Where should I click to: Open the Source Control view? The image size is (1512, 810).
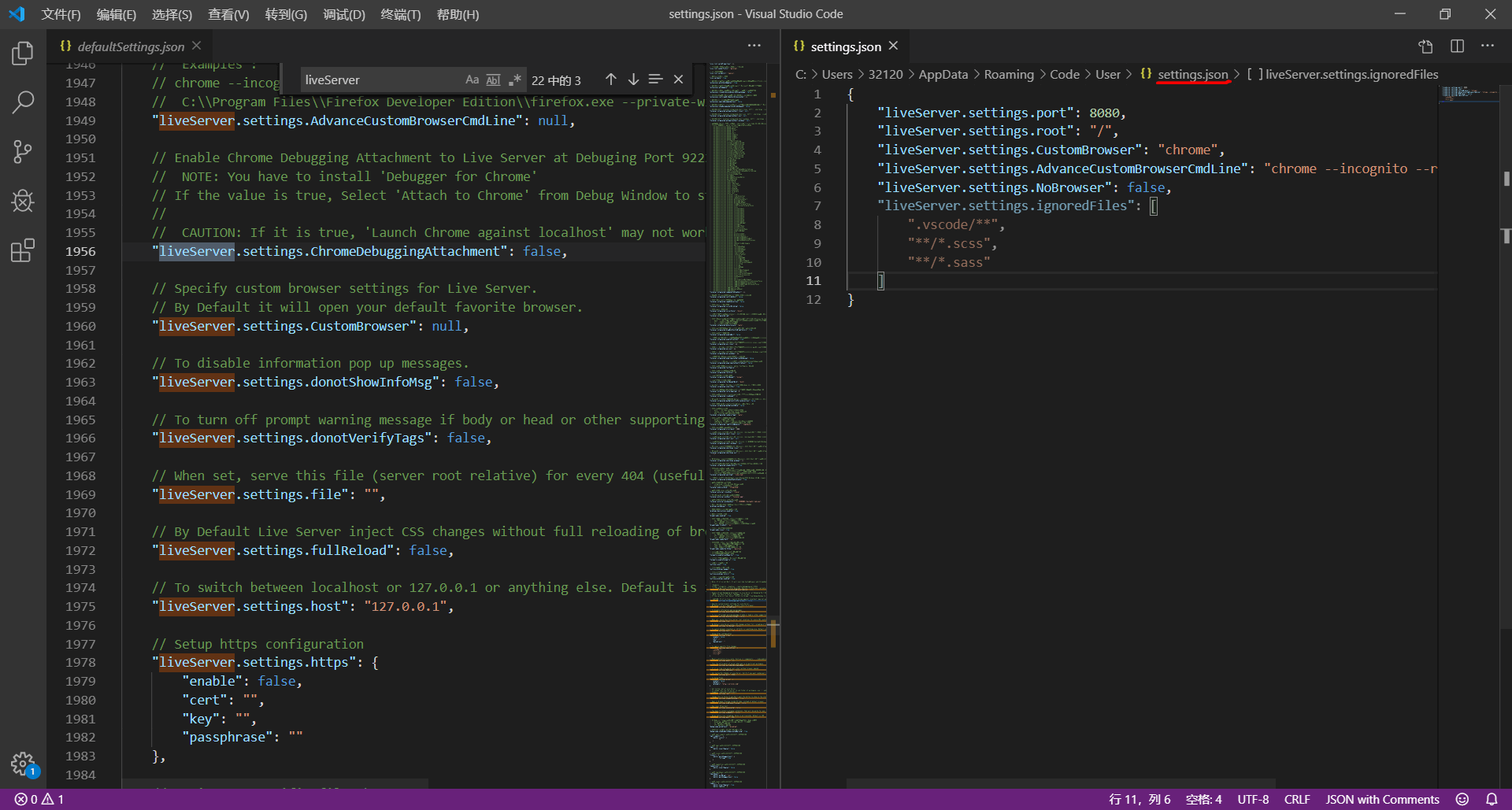(23, 151)
